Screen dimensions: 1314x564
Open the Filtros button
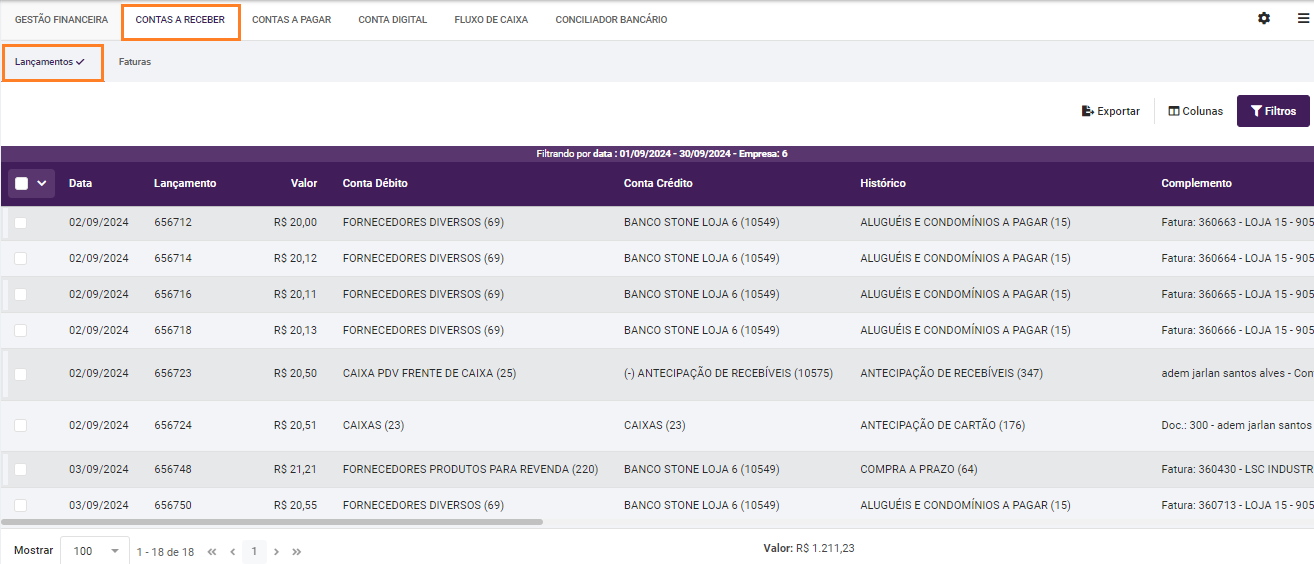(x=1273, y=111)
